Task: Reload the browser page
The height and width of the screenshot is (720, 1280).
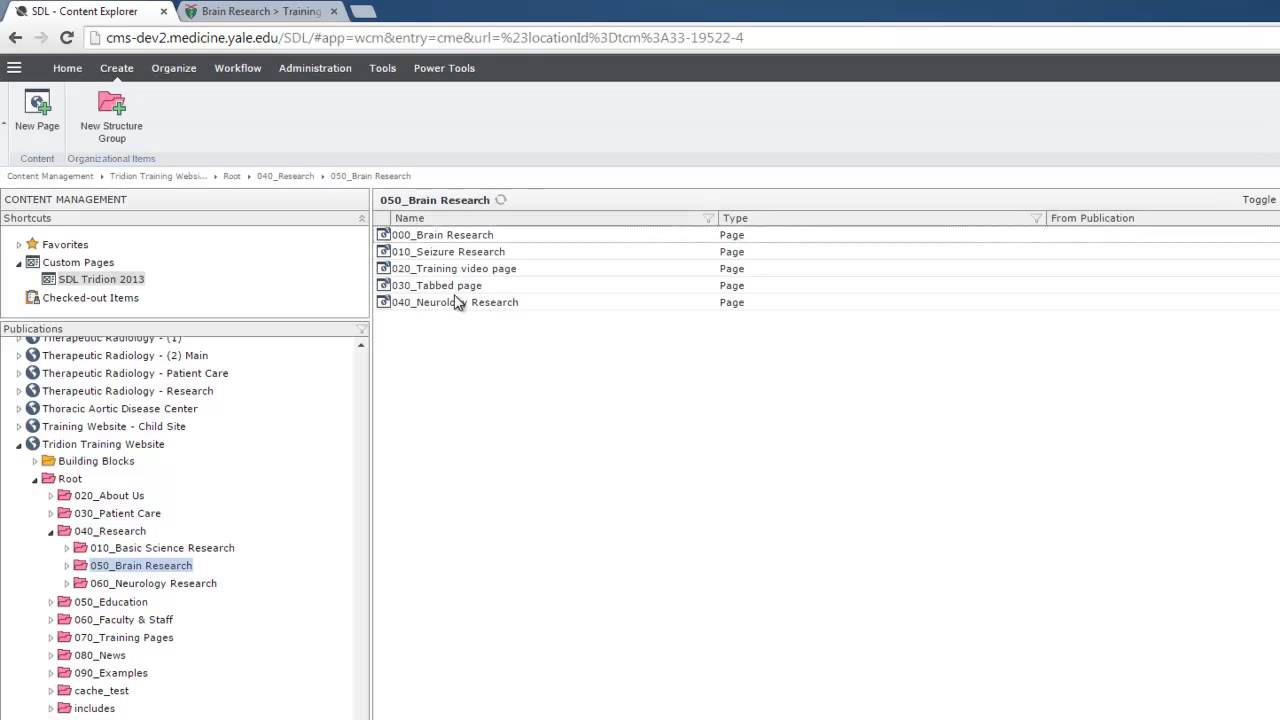Action: 67,38
